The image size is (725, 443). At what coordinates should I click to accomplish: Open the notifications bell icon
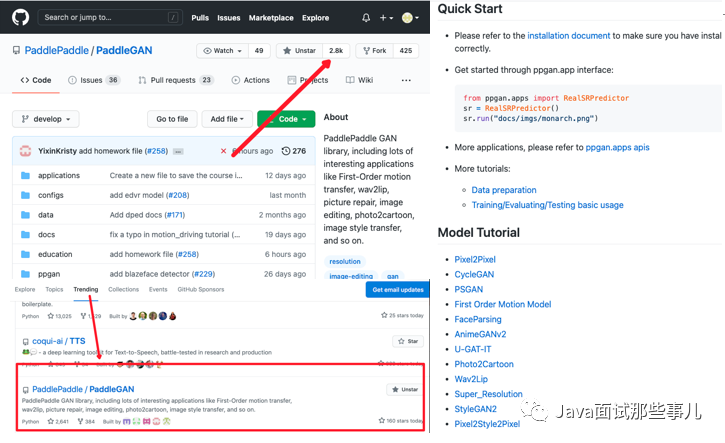(366, 18)
